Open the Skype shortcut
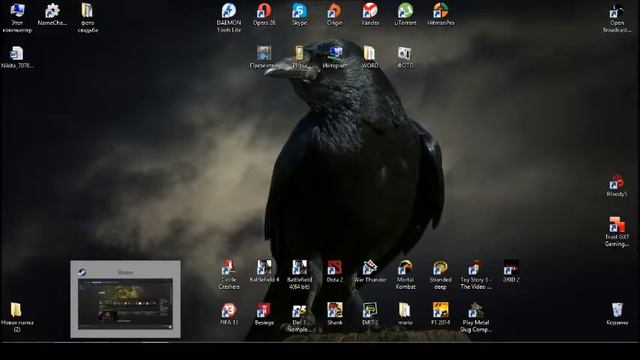 pyautogui.click(x=299, y=15)
